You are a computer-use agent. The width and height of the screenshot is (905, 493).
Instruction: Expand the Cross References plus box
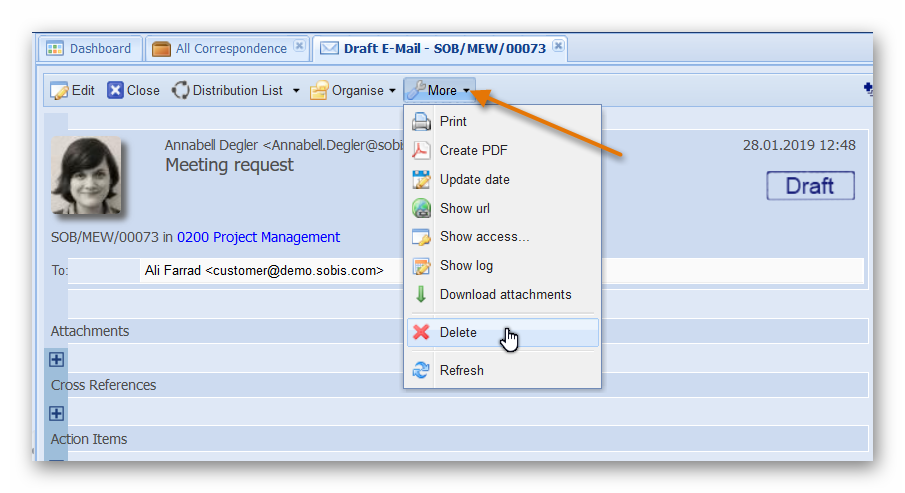click(x=57, y=414)
